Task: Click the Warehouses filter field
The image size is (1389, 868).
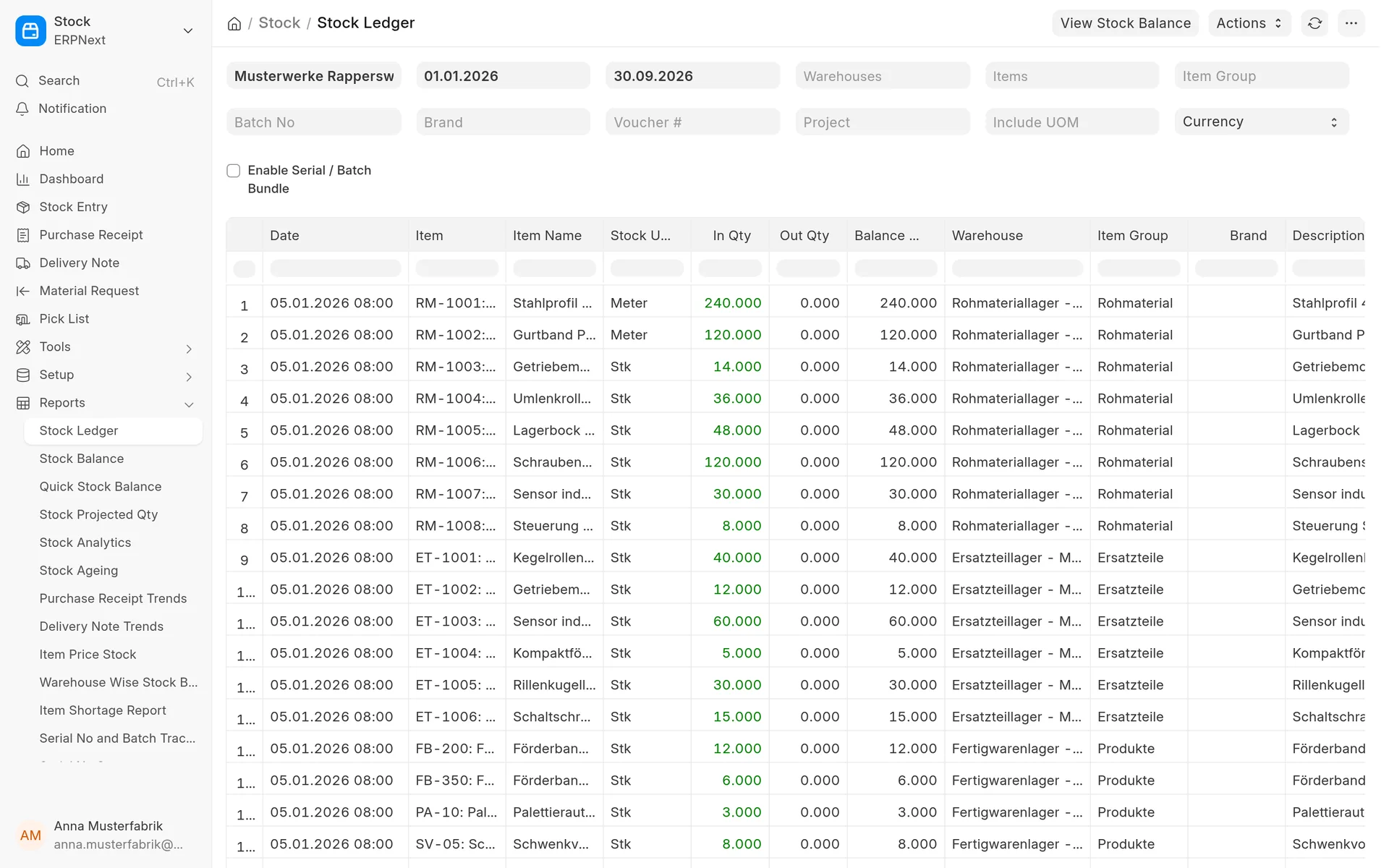Action: 882,76
